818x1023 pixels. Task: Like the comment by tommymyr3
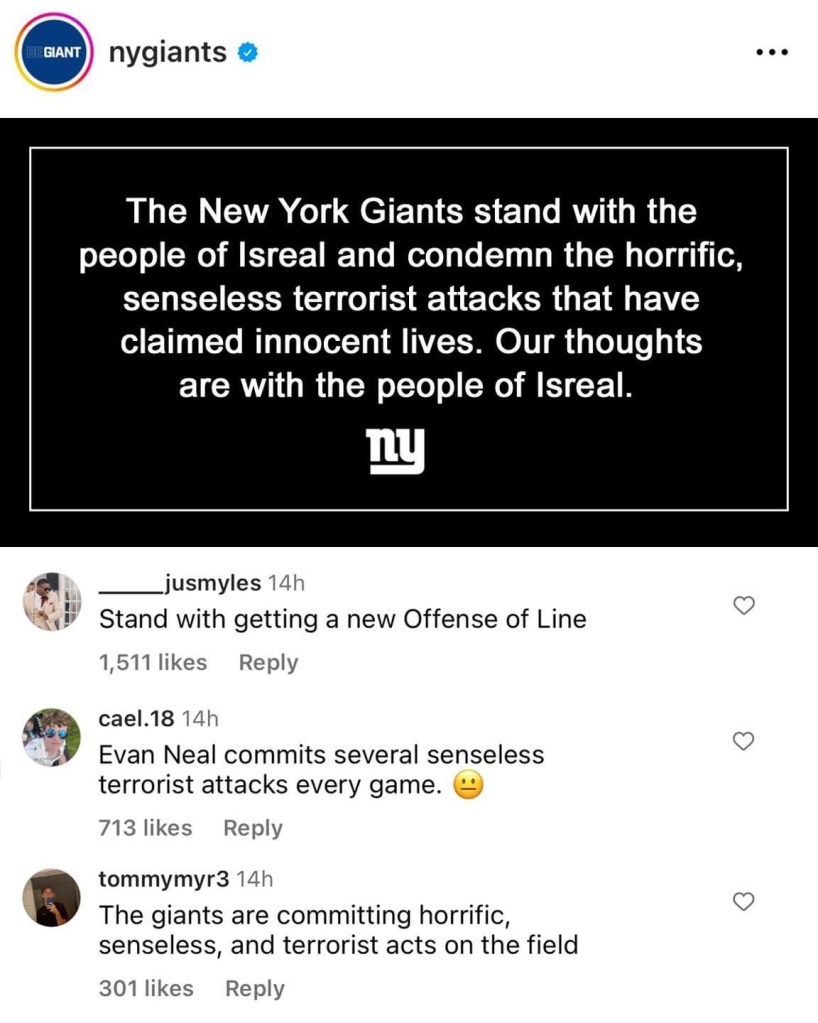click(743, 902)
